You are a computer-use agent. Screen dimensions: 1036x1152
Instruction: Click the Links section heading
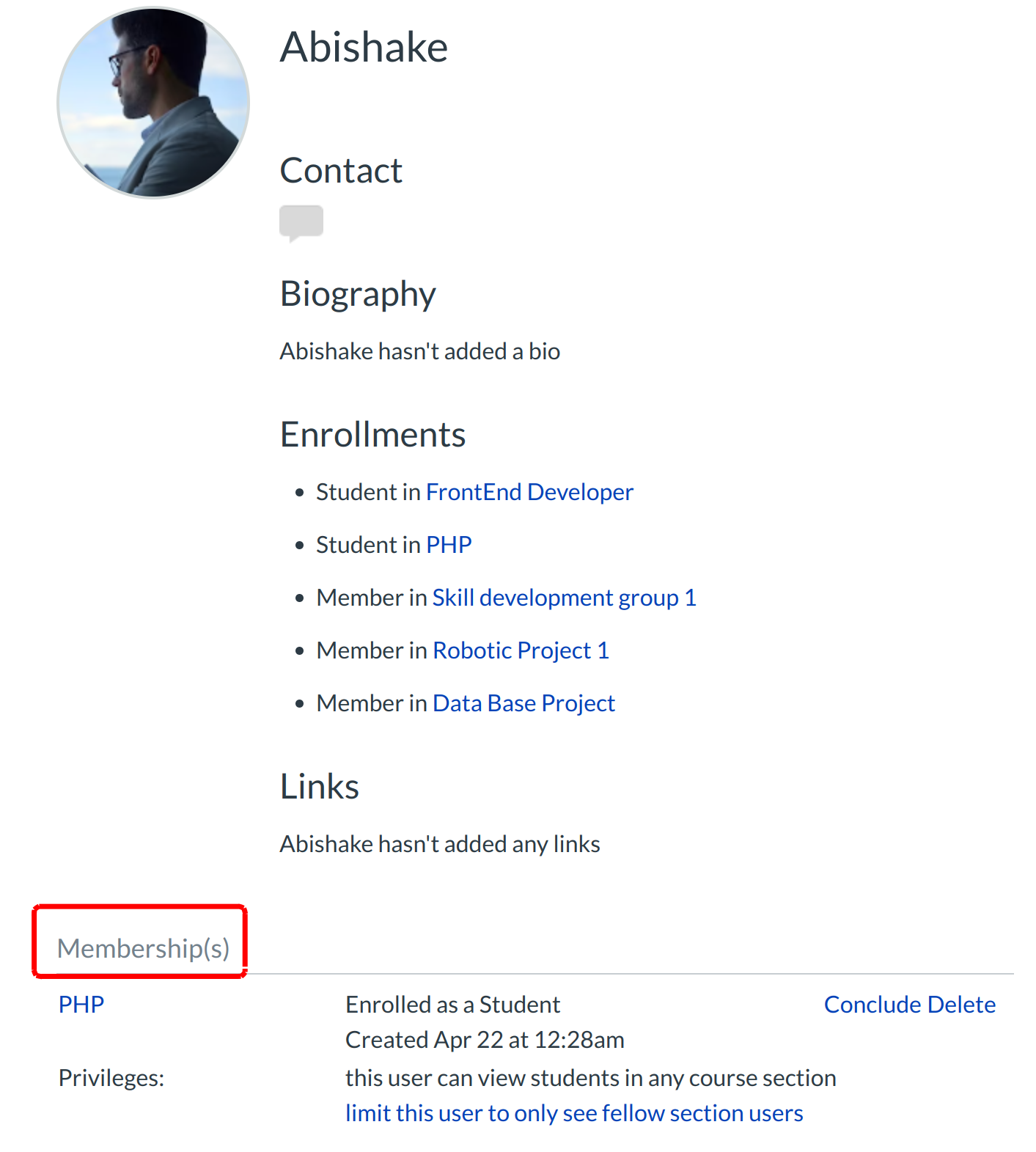click(319, 786)
